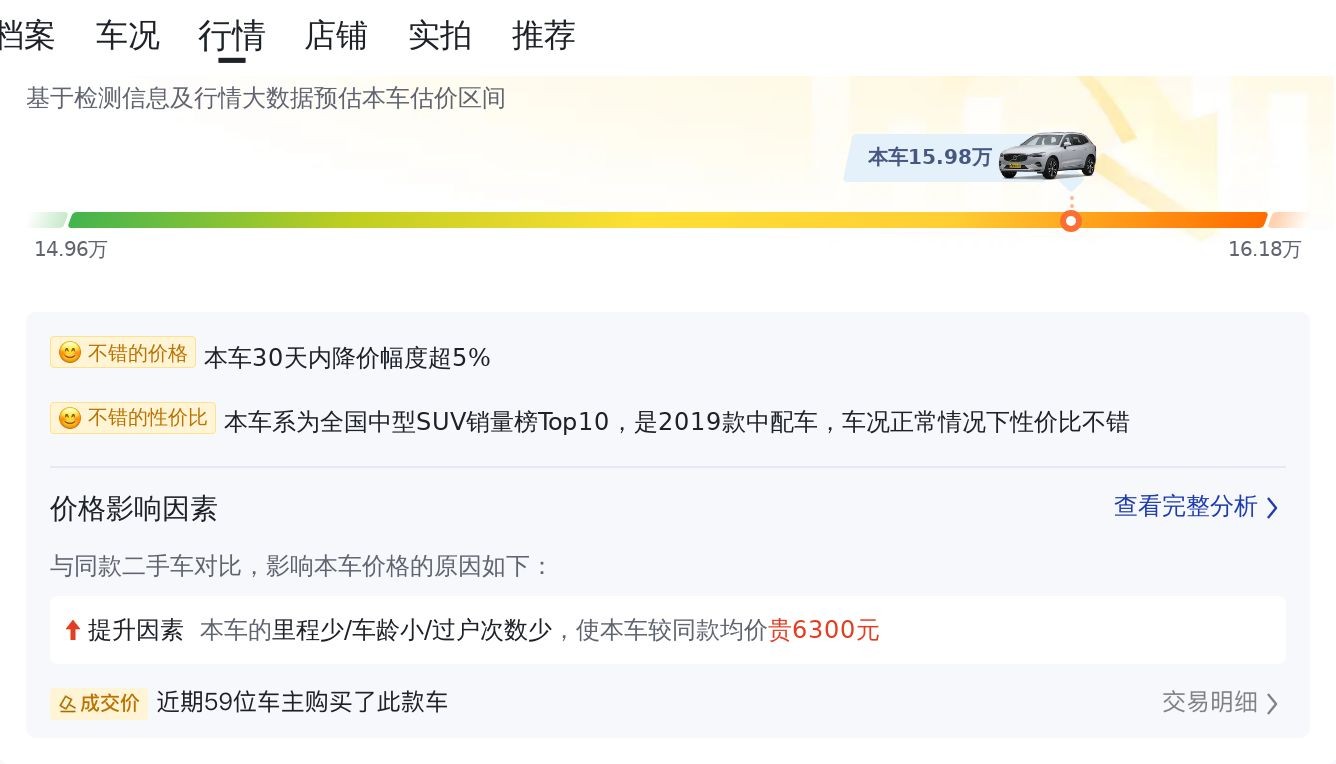Open 查看完整分析 link
1336x764 pixels.
point(1185,507)
